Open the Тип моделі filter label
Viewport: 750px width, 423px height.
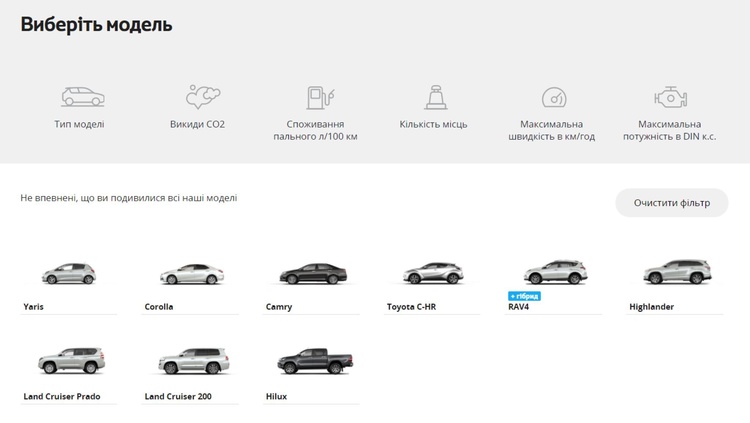[x=79, y=124]
